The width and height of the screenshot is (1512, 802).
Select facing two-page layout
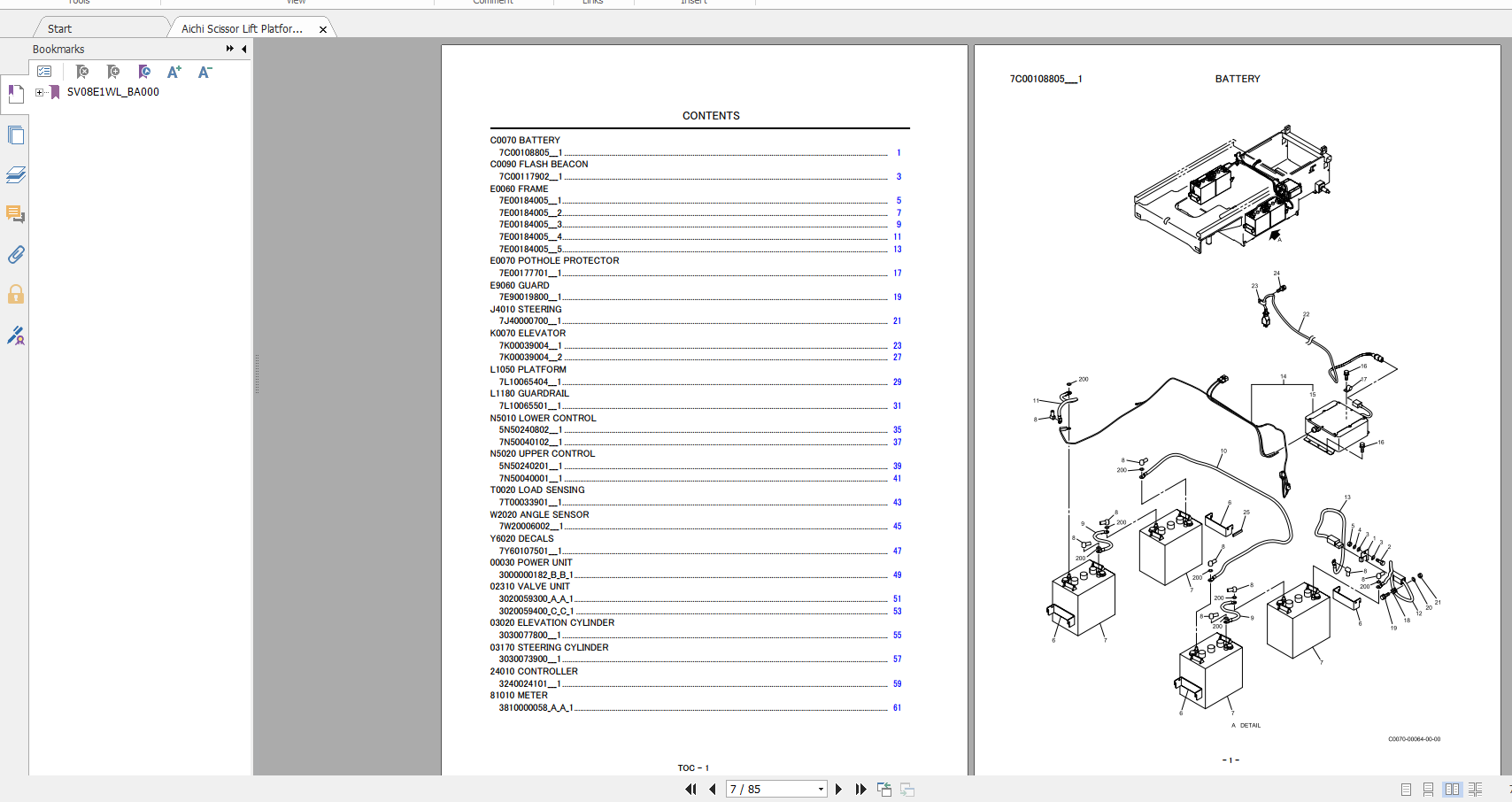click(x=1452, y=789)
